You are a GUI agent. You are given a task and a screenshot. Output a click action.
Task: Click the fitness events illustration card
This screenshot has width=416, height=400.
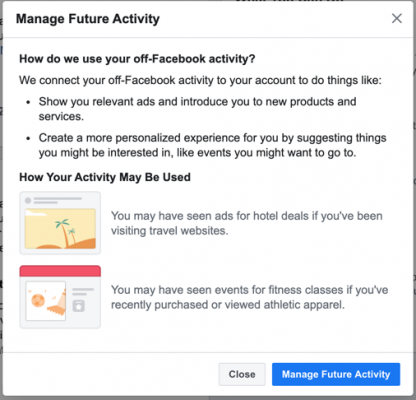pyautogui.click(x=60, y=297)
